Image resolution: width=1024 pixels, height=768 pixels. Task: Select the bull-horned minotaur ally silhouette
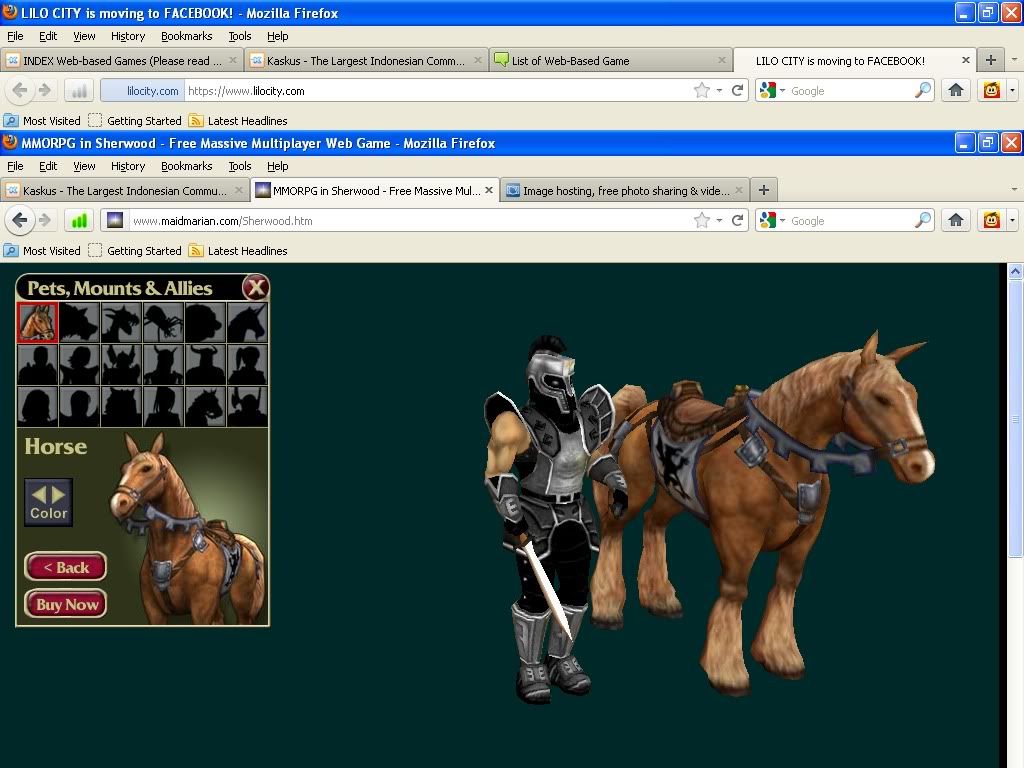(204, 364)
